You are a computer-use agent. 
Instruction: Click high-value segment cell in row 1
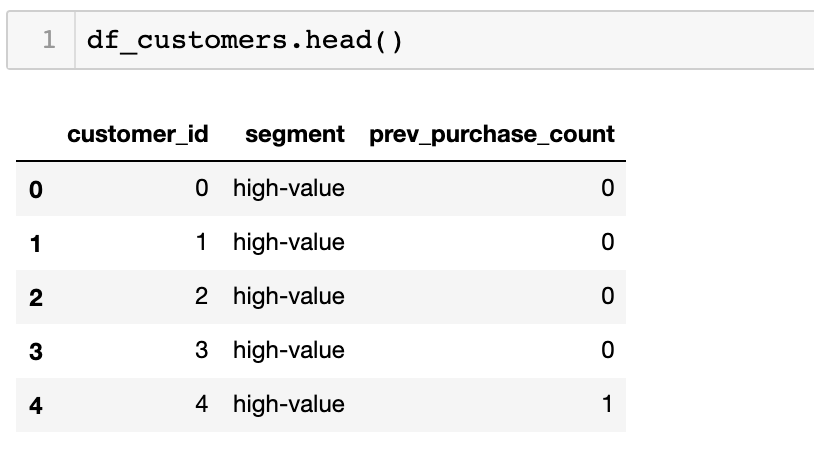289,242
